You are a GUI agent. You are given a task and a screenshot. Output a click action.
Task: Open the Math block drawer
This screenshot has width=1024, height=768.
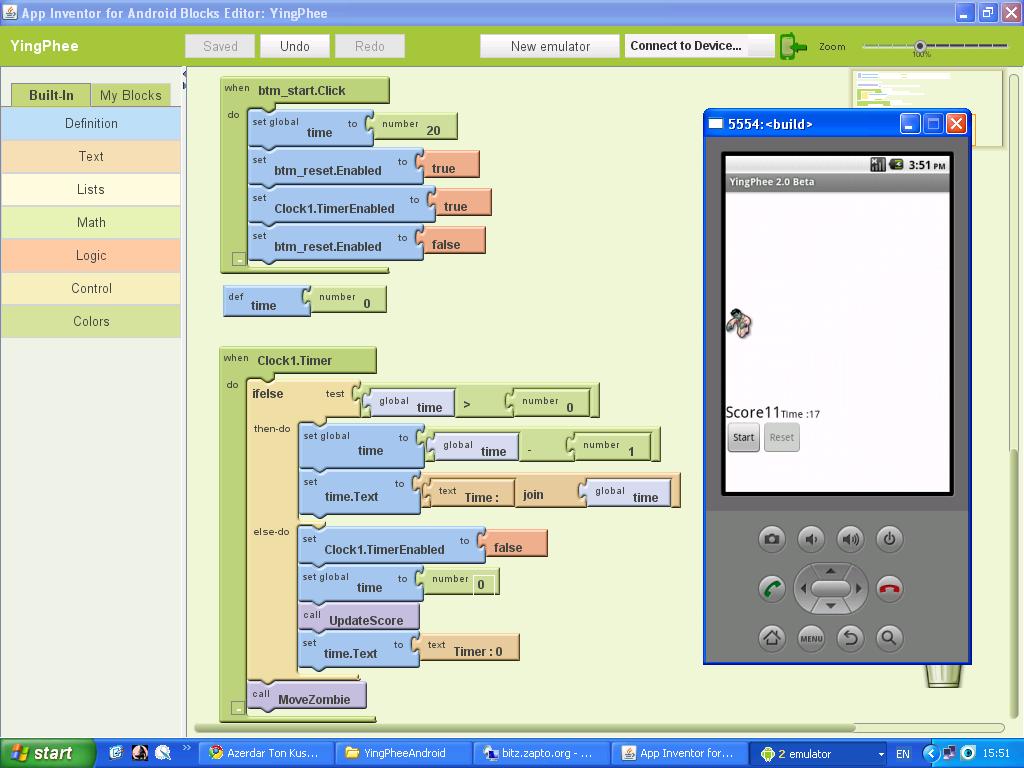(x=91, y=223)
